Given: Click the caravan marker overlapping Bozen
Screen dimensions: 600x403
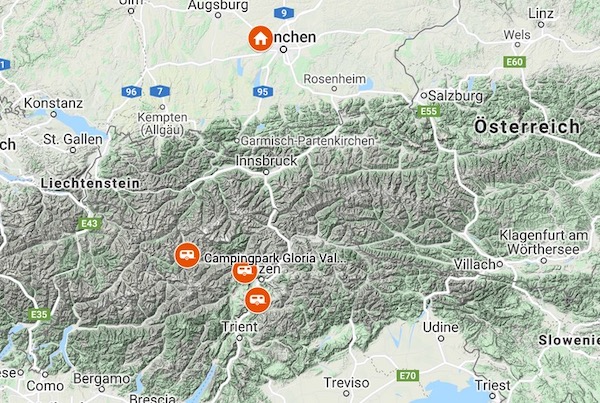Looking at the screenshot, I should pyautogui.click(x=245, y=271).
